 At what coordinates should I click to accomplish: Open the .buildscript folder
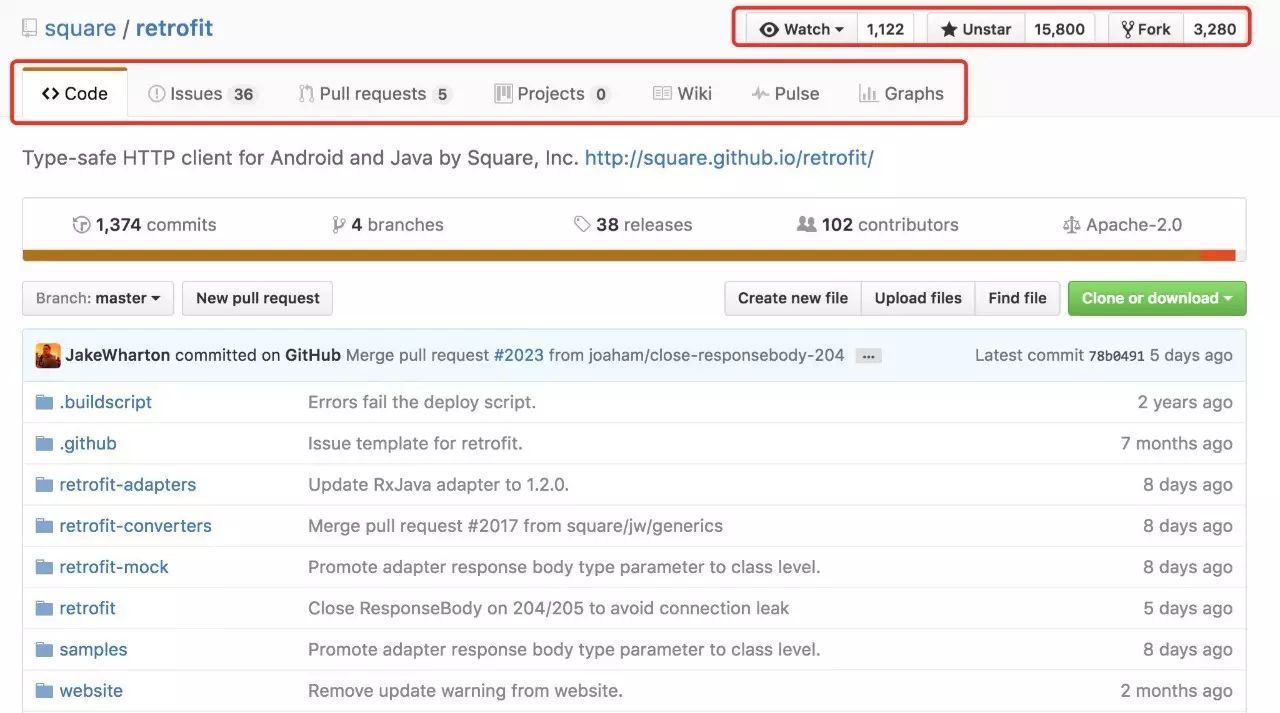(x=106, y=402)
